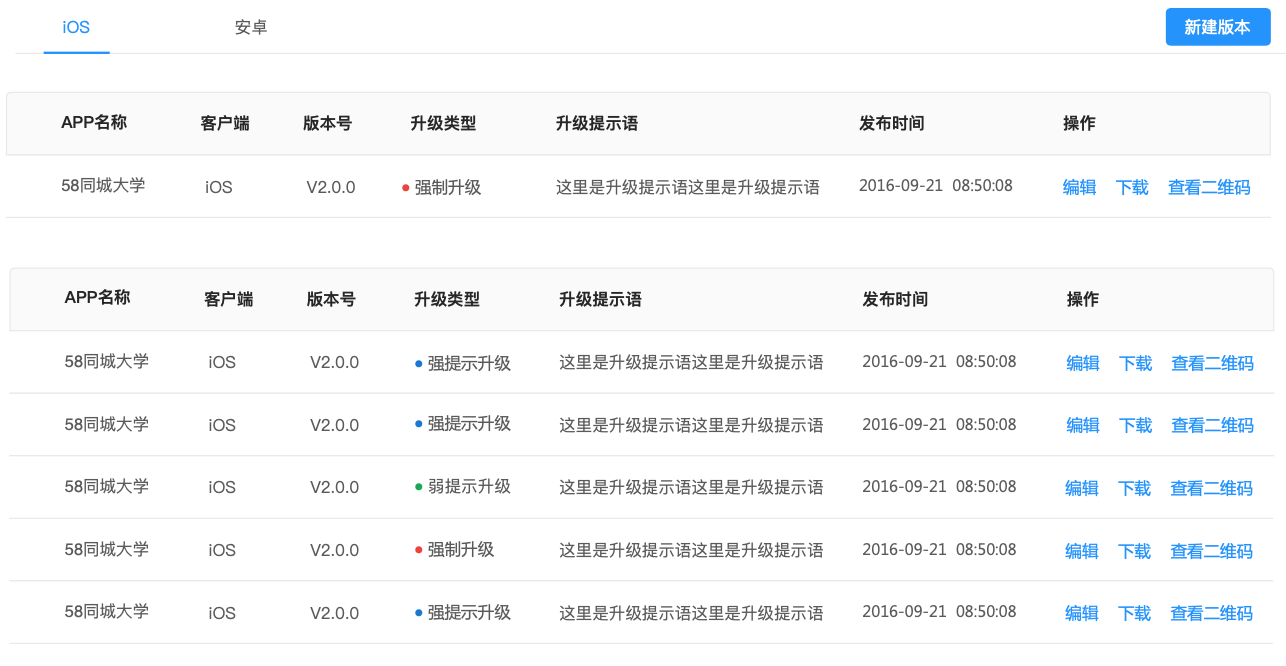
Task: Click 编辑 in the top table's only row
Action: click(1079, 187)
